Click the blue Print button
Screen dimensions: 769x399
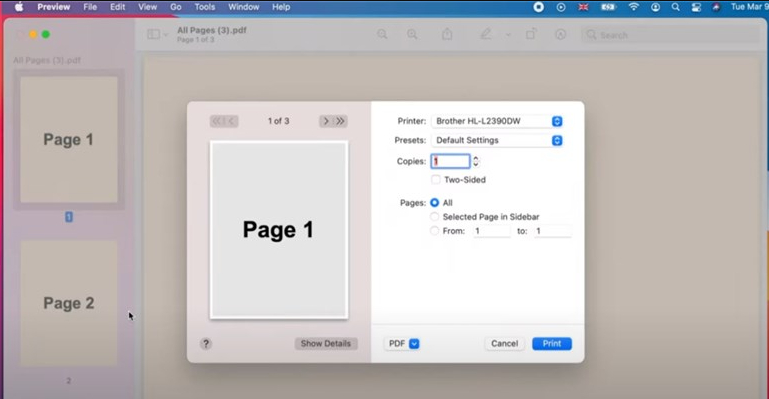(x=552, y=344)
